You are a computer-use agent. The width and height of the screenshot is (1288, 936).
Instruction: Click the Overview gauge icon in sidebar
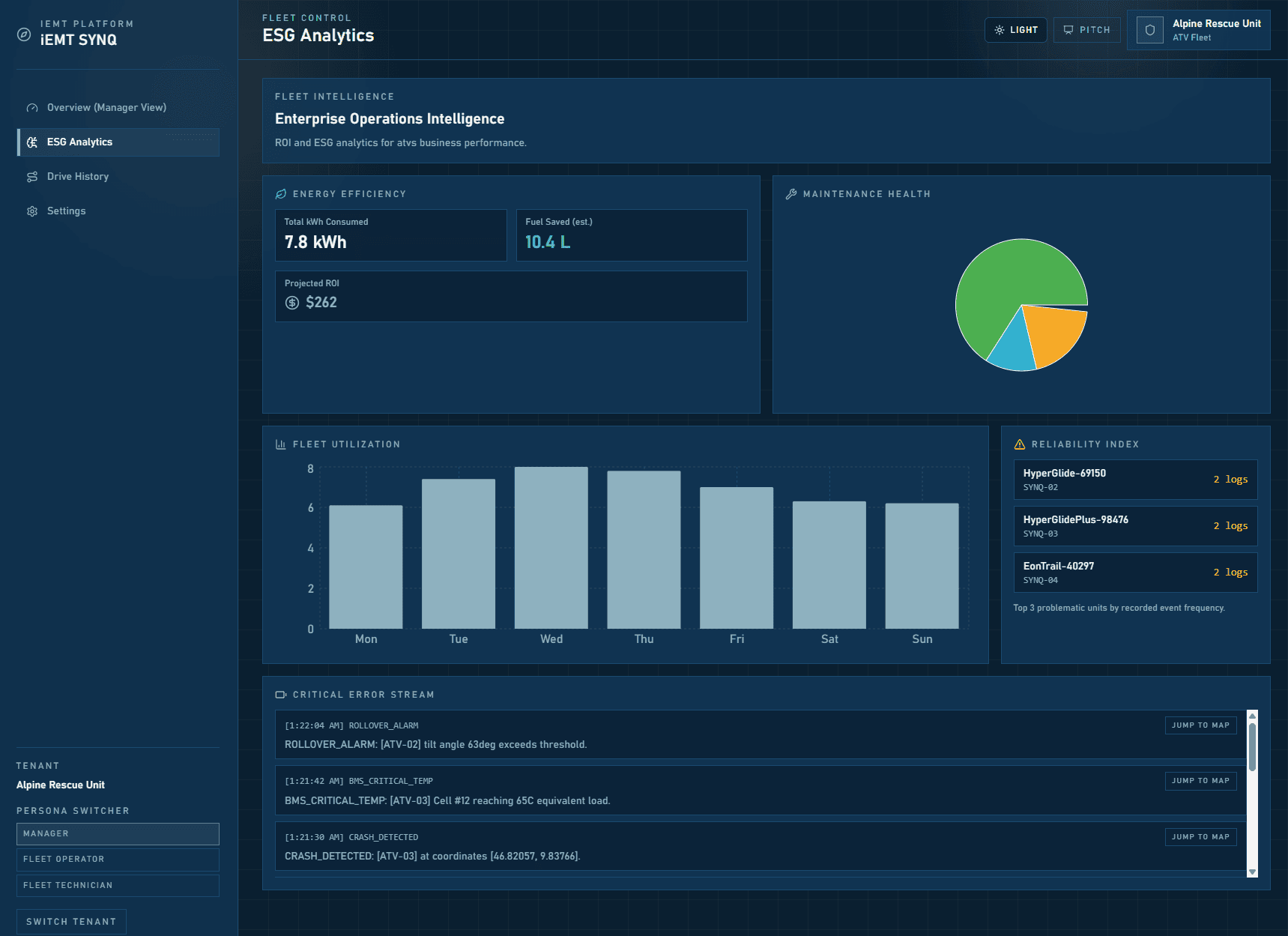(32, 108)
